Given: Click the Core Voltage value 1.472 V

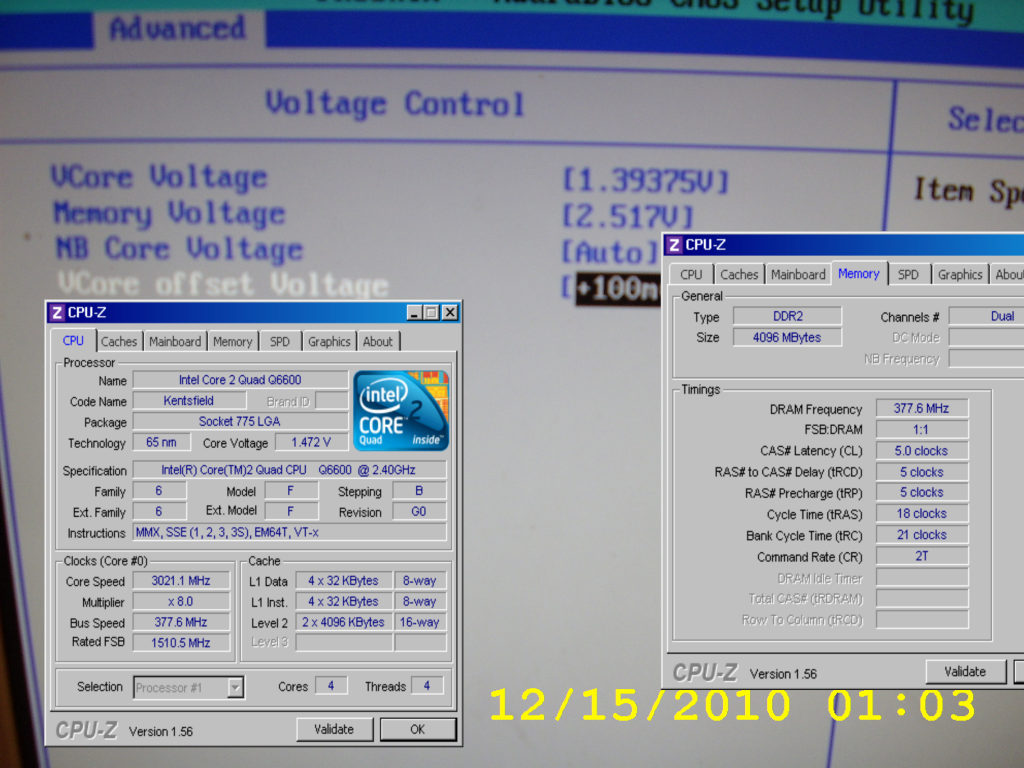Looking at the screenshot, I should pos(311,443).
